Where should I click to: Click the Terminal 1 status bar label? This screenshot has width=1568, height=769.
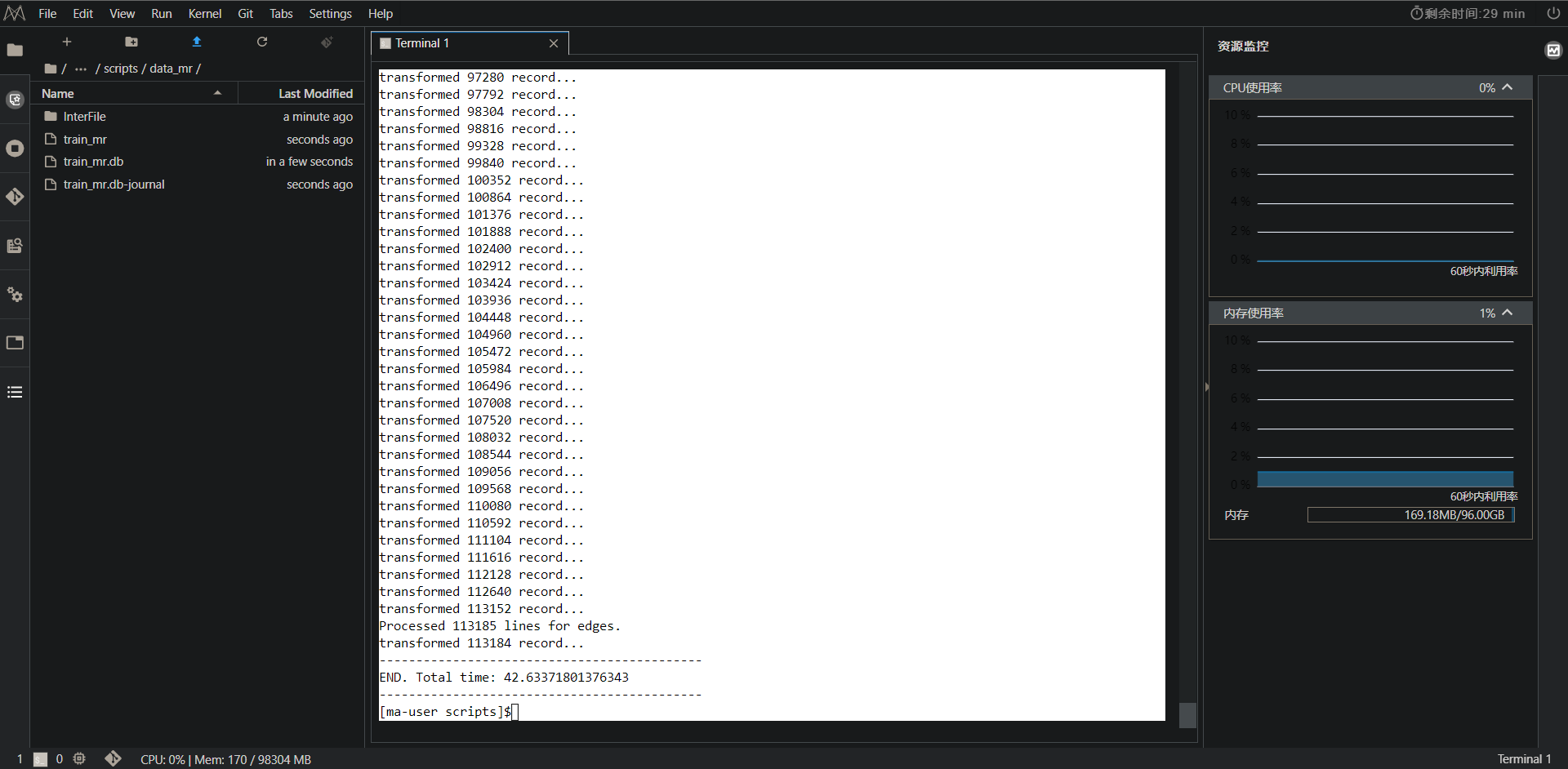pyautogui.click(x=1524, y=759)
